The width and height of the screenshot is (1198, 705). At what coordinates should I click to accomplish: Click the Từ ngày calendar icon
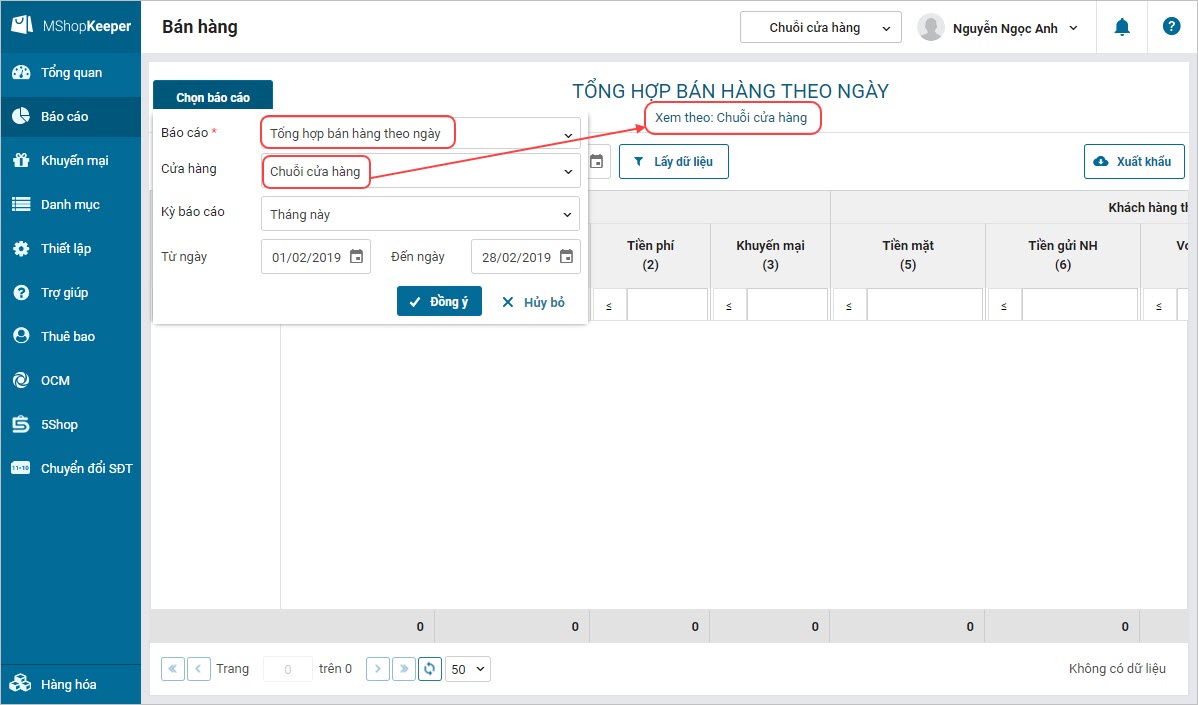357,257
